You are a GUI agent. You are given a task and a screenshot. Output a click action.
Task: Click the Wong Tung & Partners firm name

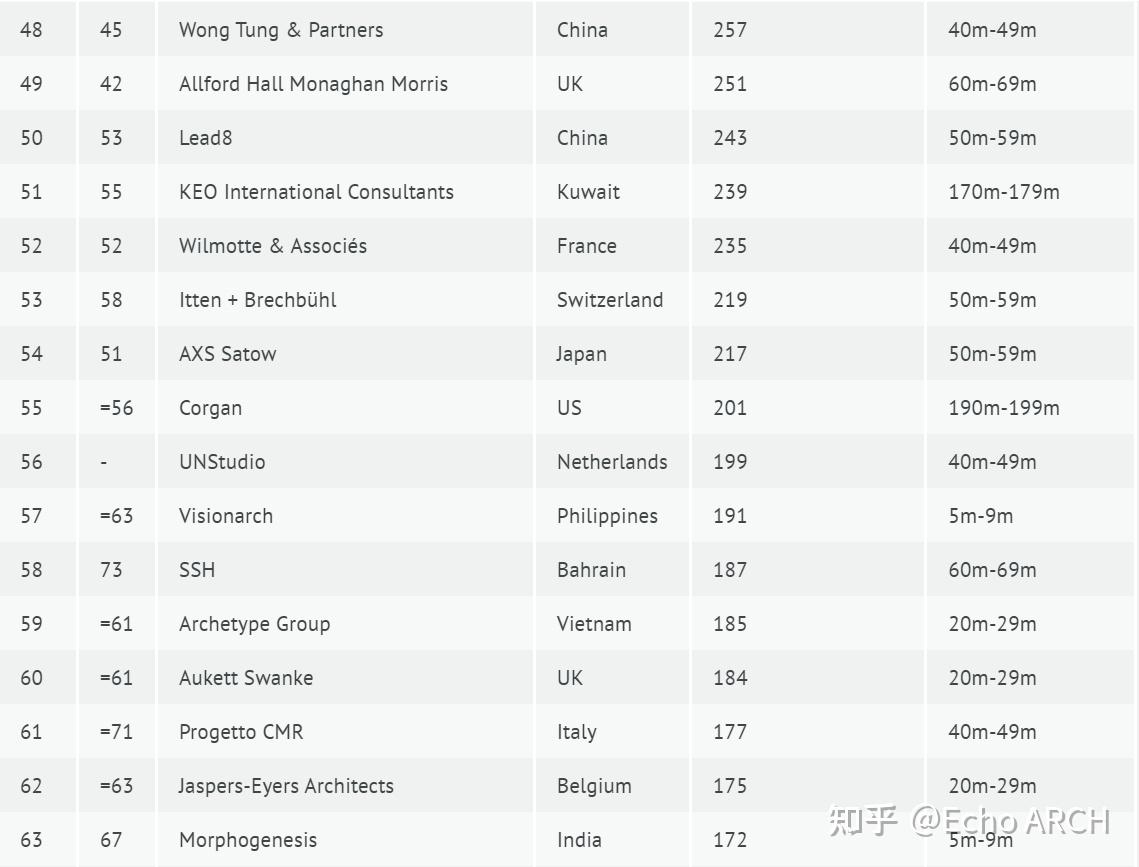(281, 30)
